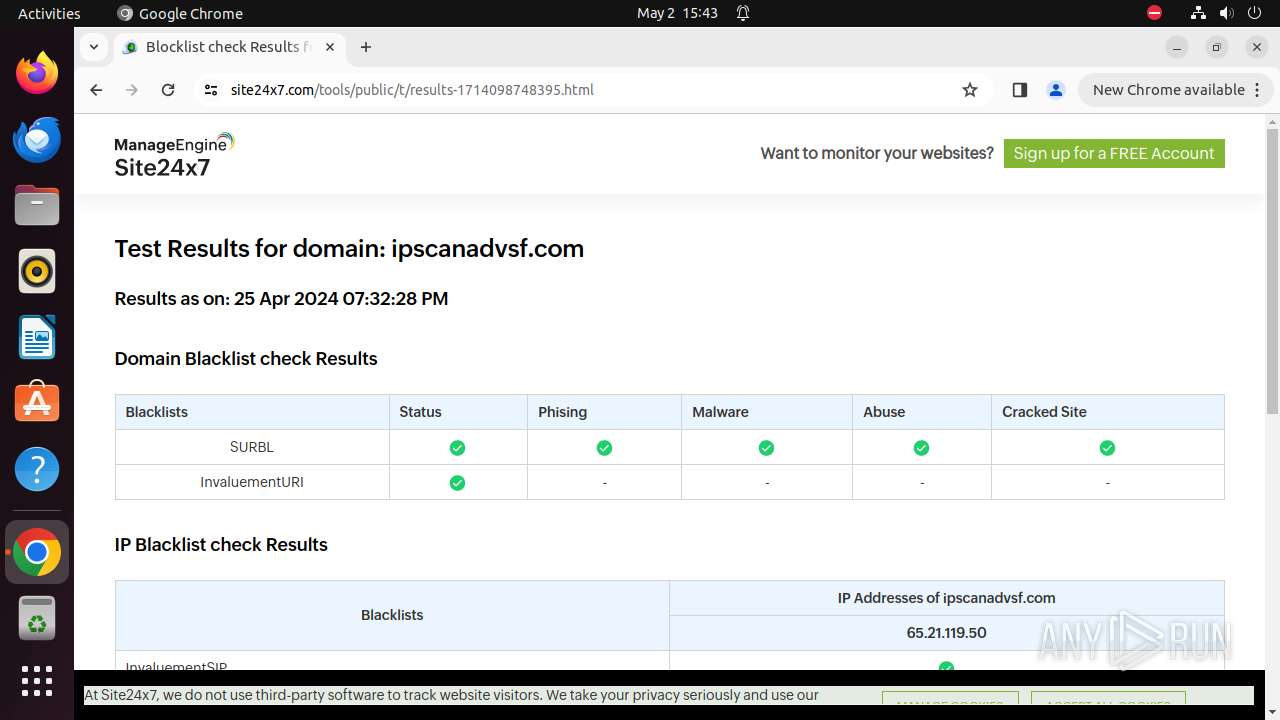Click the page vertical scrollbar
Image resolution: width=1280 pixels, height=720 pixels.
point(1272,270)
